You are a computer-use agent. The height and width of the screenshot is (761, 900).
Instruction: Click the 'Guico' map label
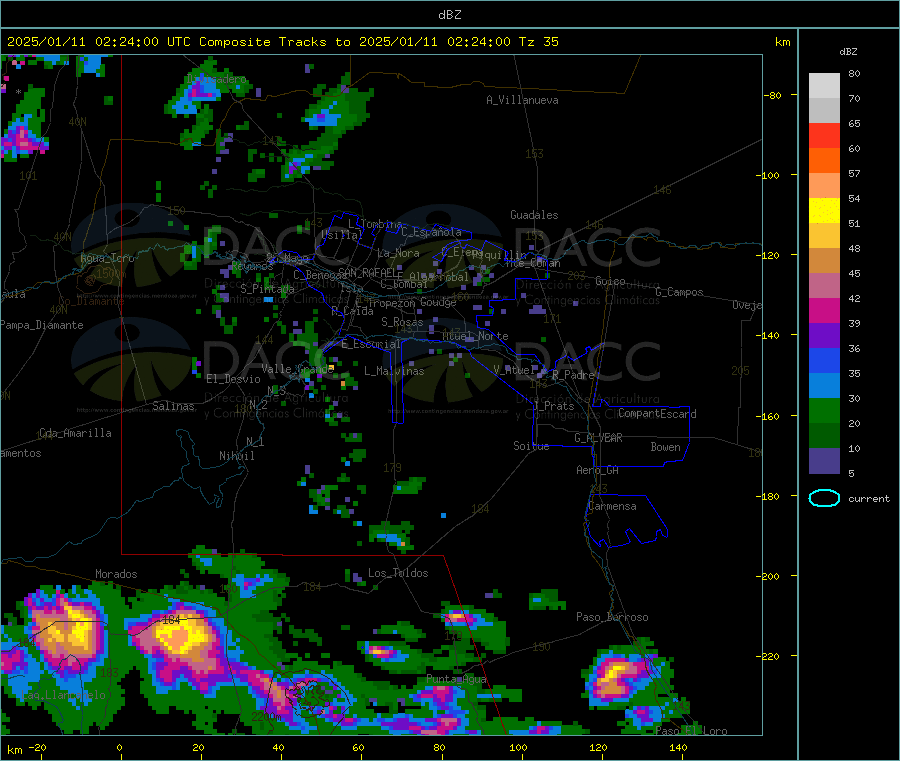610,281
